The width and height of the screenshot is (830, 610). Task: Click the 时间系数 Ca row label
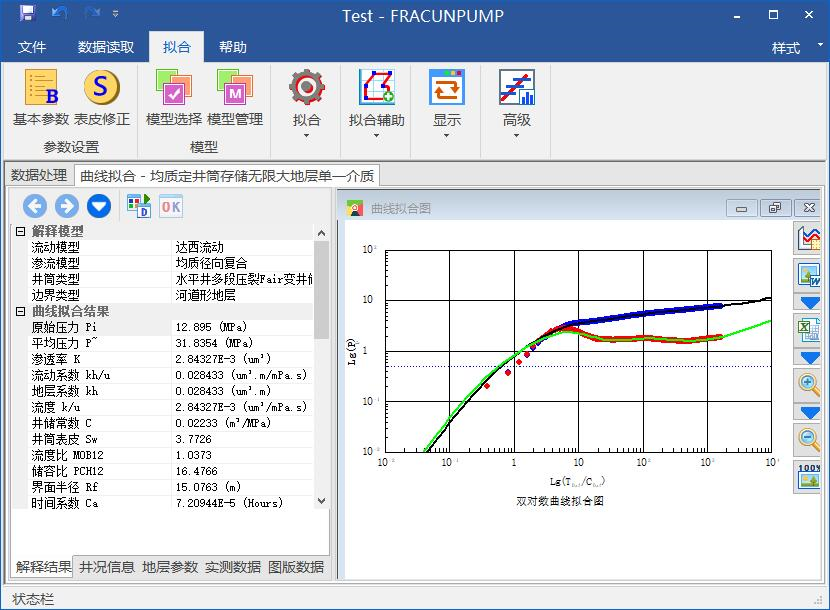tap(65, 503)
